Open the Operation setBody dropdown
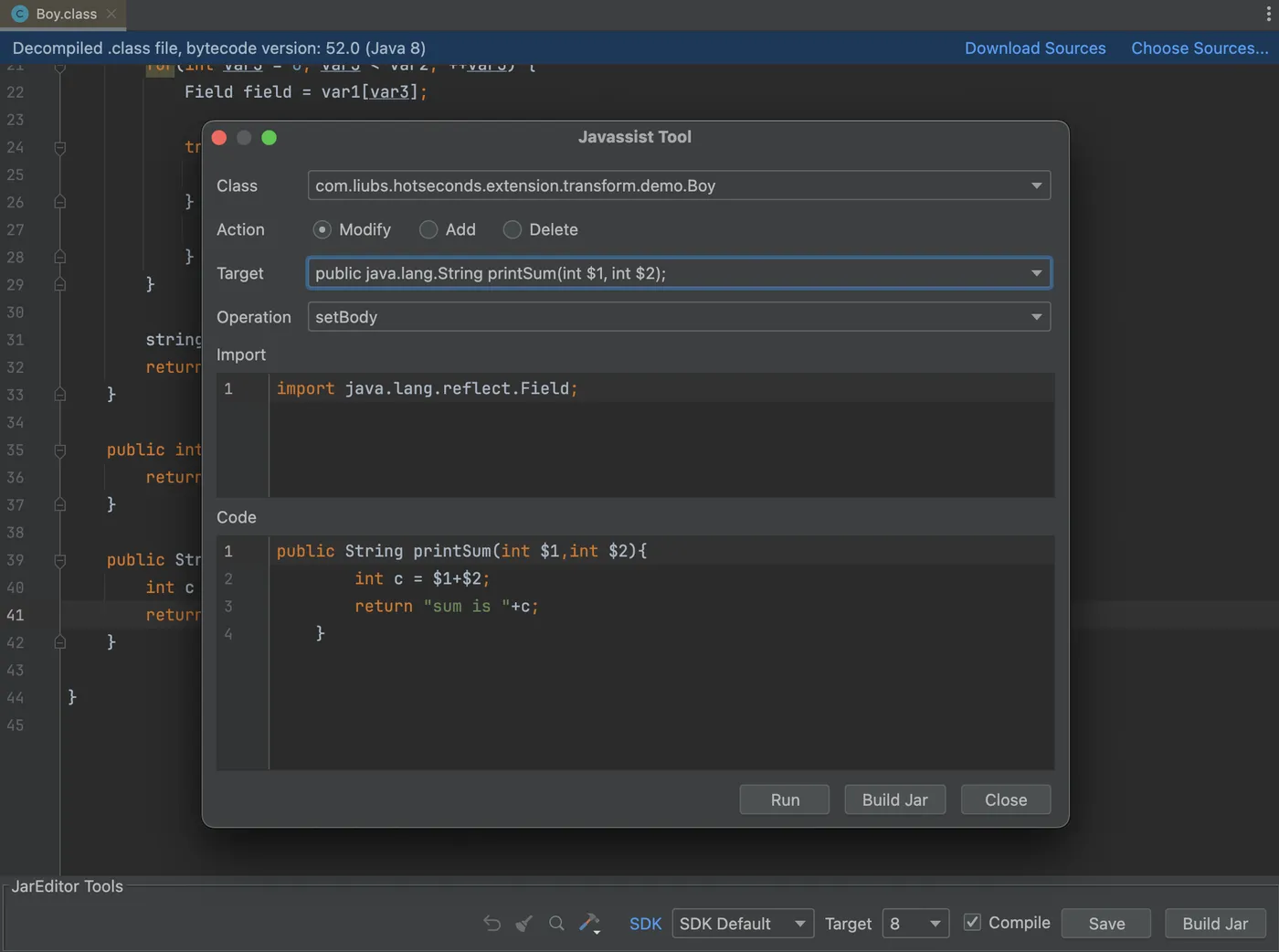1279x952 pixels. click(x=679, y=317)
